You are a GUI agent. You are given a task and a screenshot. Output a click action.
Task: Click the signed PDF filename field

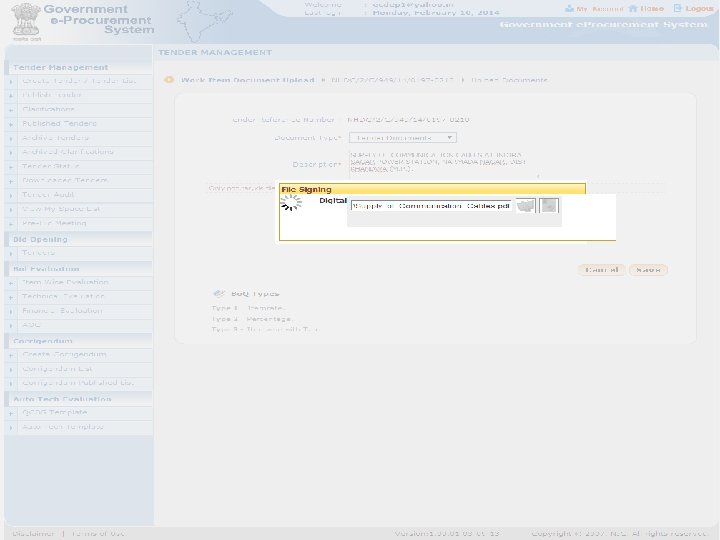pos(431,206)
